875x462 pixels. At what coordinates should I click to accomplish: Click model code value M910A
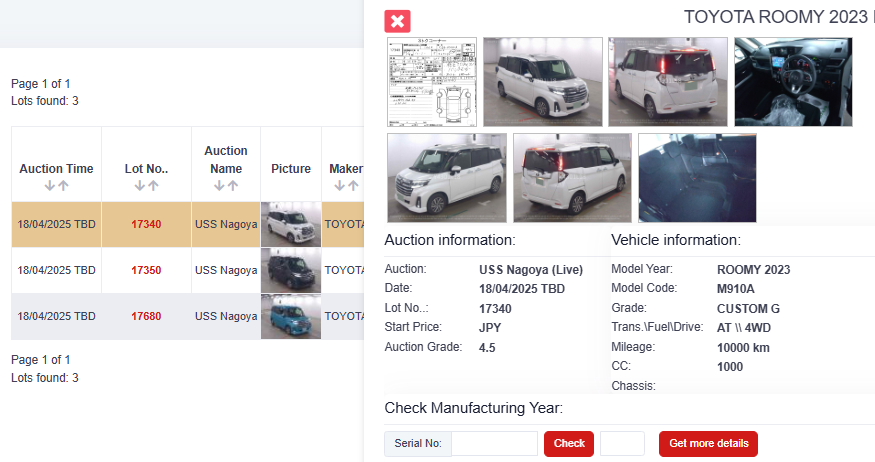point(735,289)
